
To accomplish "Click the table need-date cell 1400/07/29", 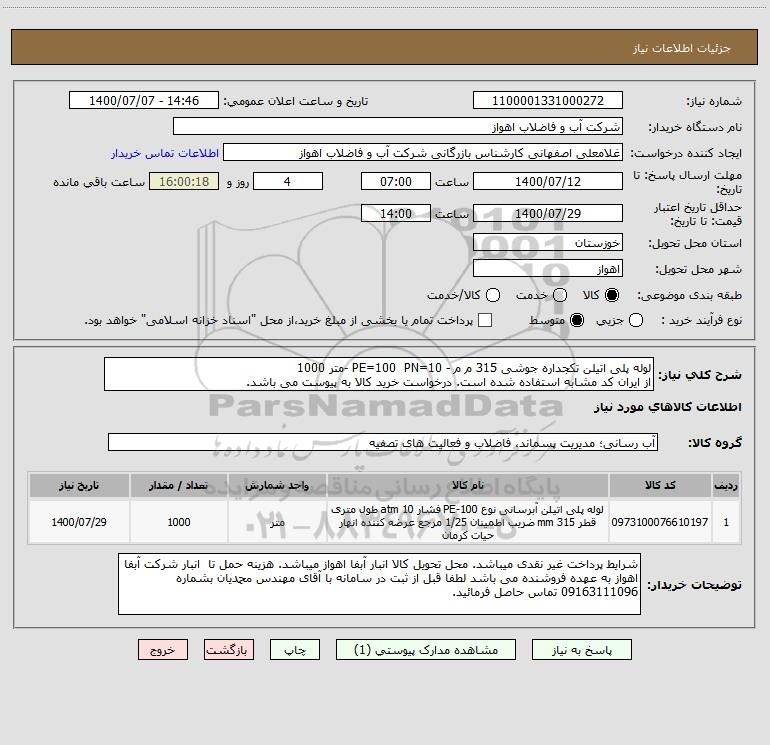I will 79,522.
